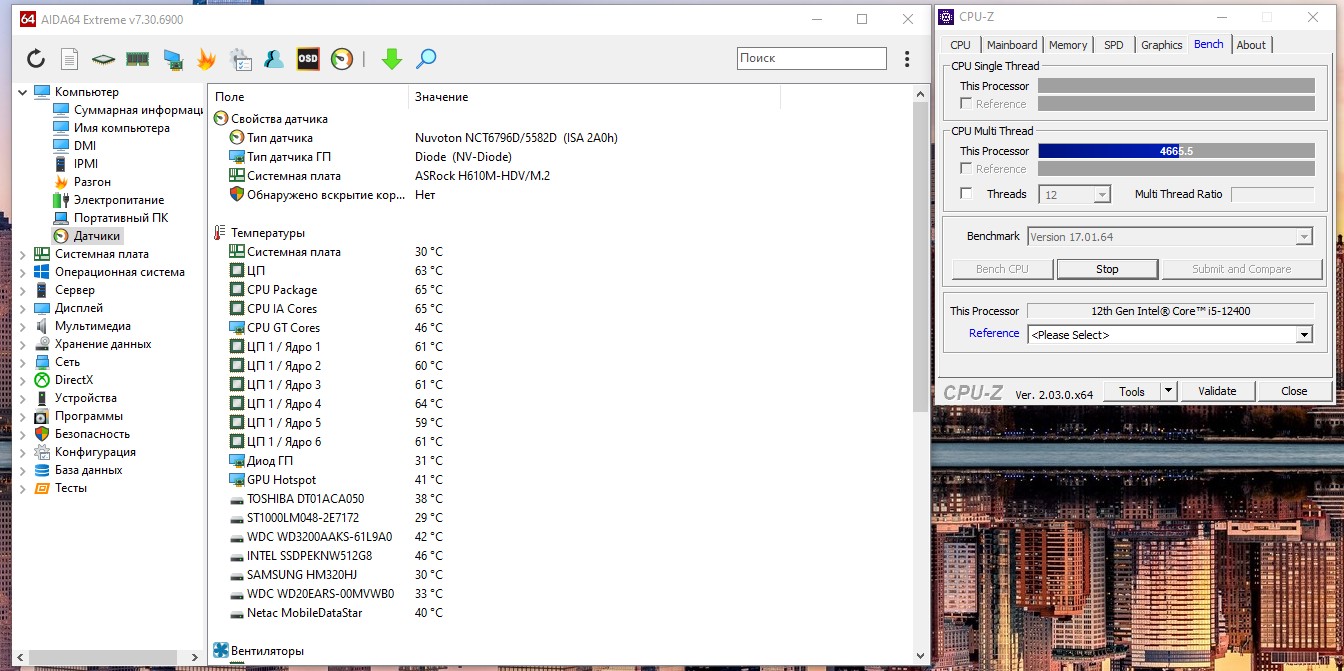
Task: Click the Reference link label in CPU-Z
Action: click(x=994, y=334)
